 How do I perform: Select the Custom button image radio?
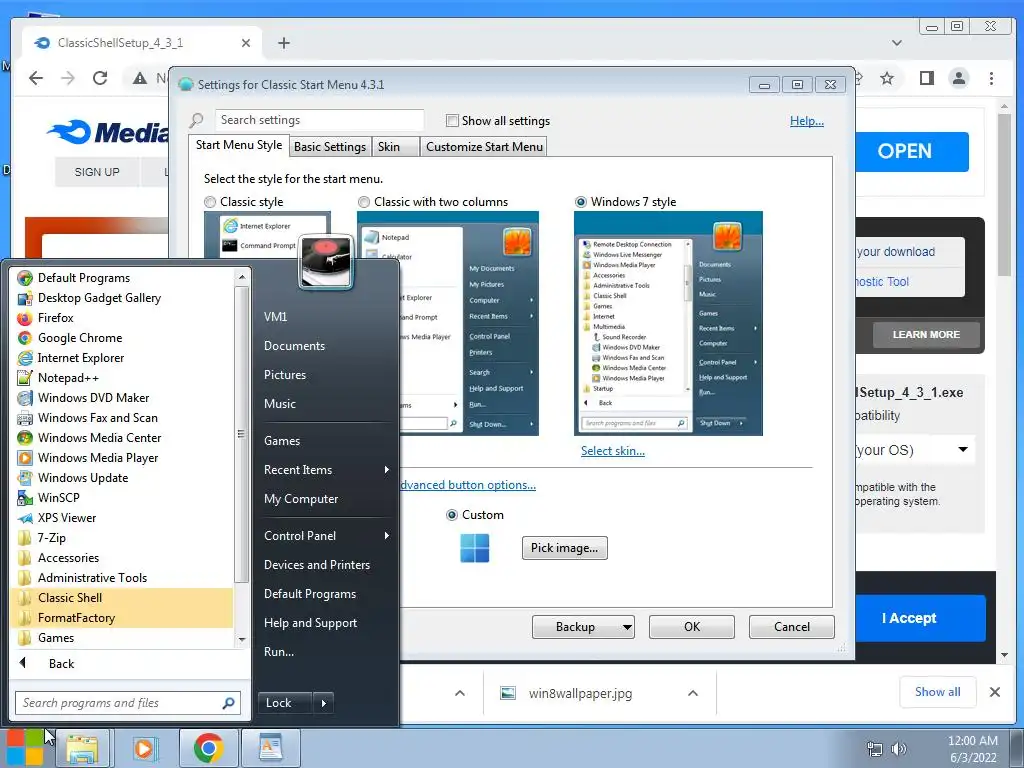451,515
